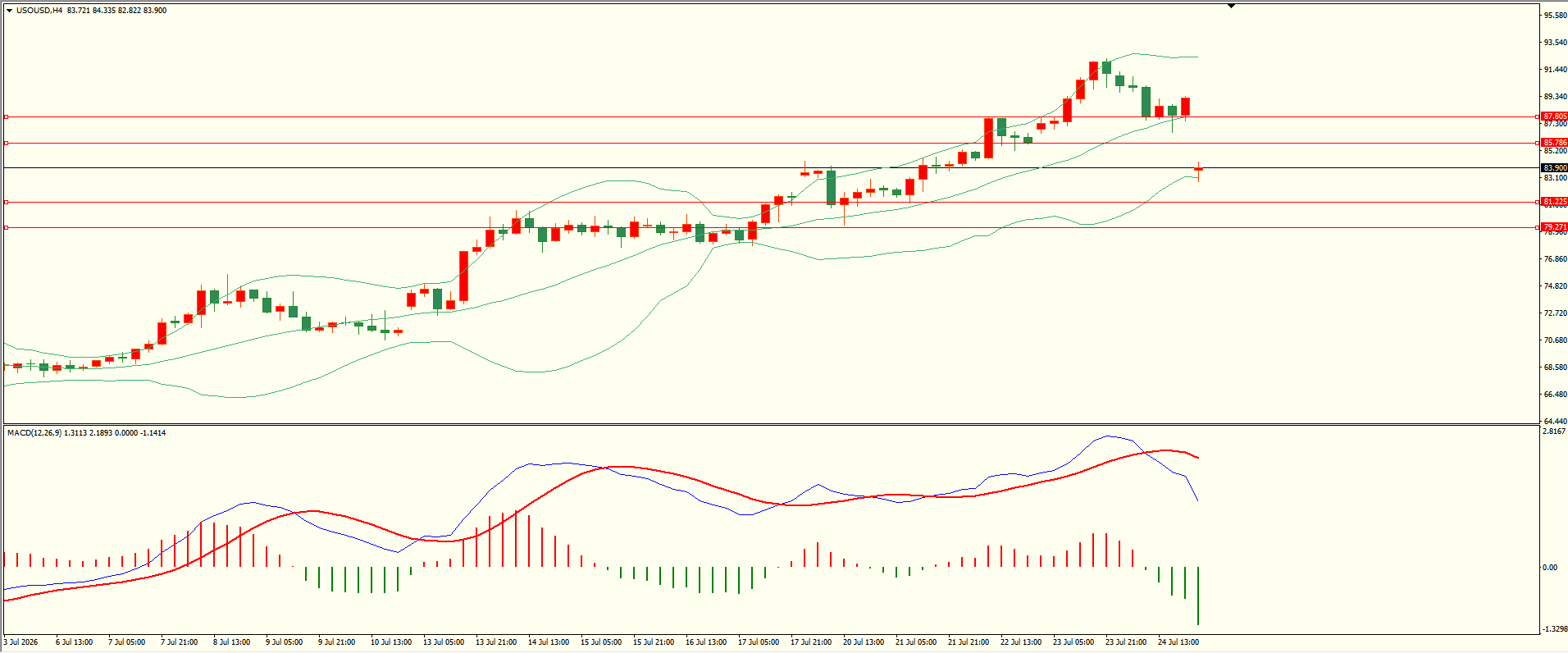Click the 95.580 price scale value
This screenshot has height=653, width=1568.
tap(1555, 16)
